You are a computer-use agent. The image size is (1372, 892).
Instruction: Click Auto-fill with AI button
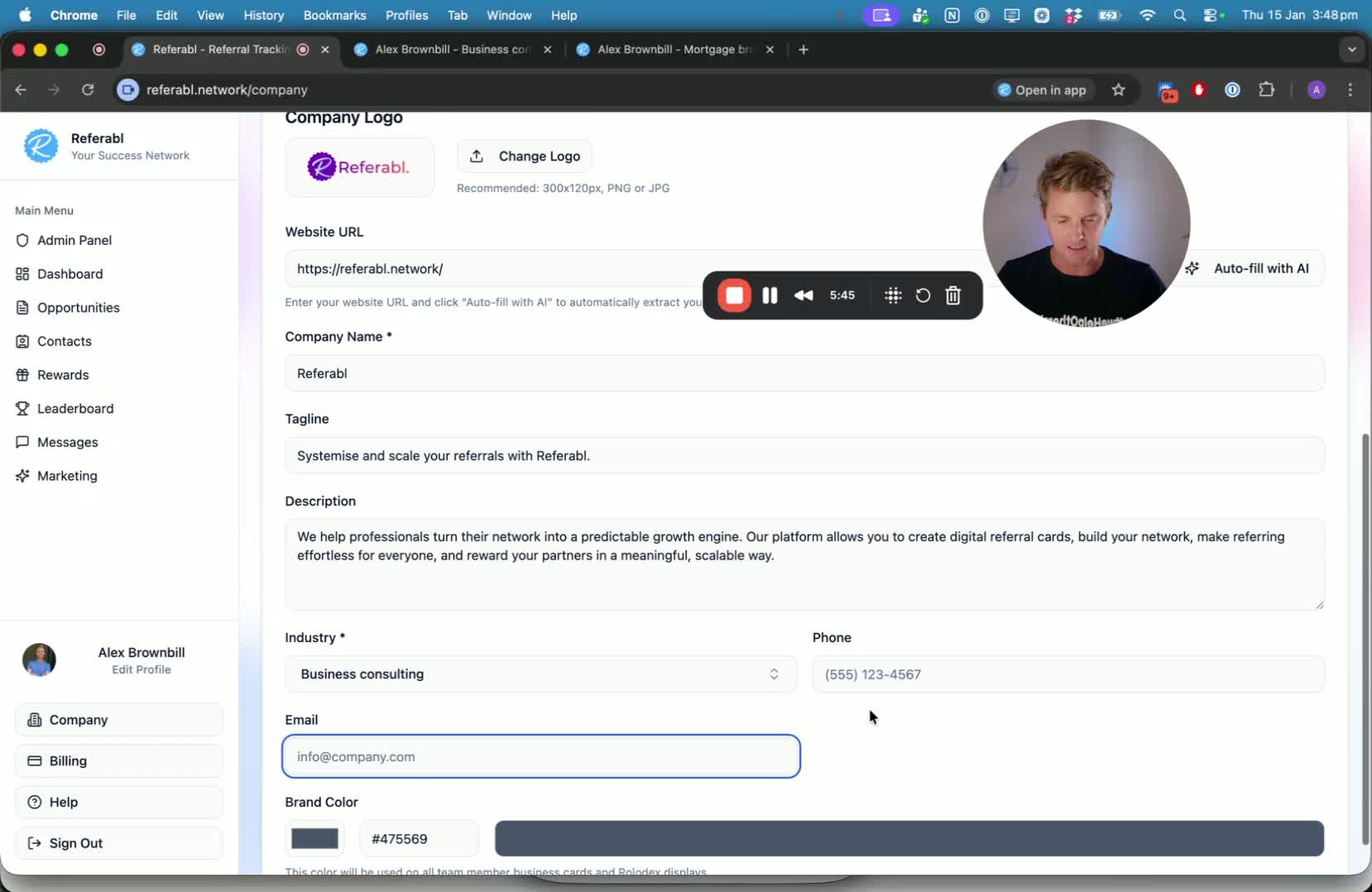[1250, 268]
